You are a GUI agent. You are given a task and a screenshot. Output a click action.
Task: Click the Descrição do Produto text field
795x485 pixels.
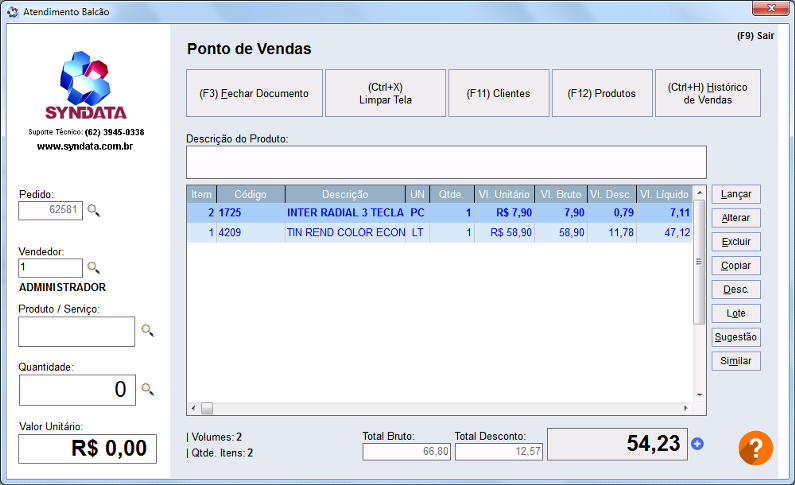[x=445, y=162]
